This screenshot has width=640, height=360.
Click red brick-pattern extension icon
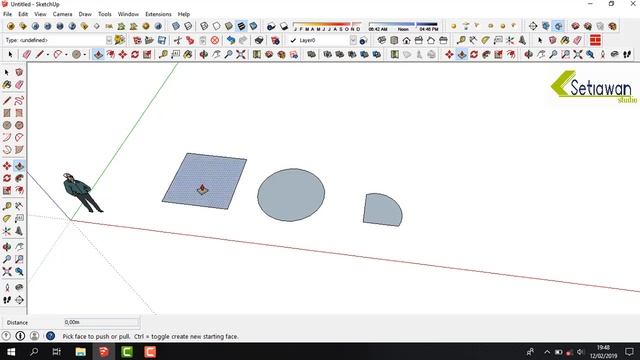pos(596,40)
